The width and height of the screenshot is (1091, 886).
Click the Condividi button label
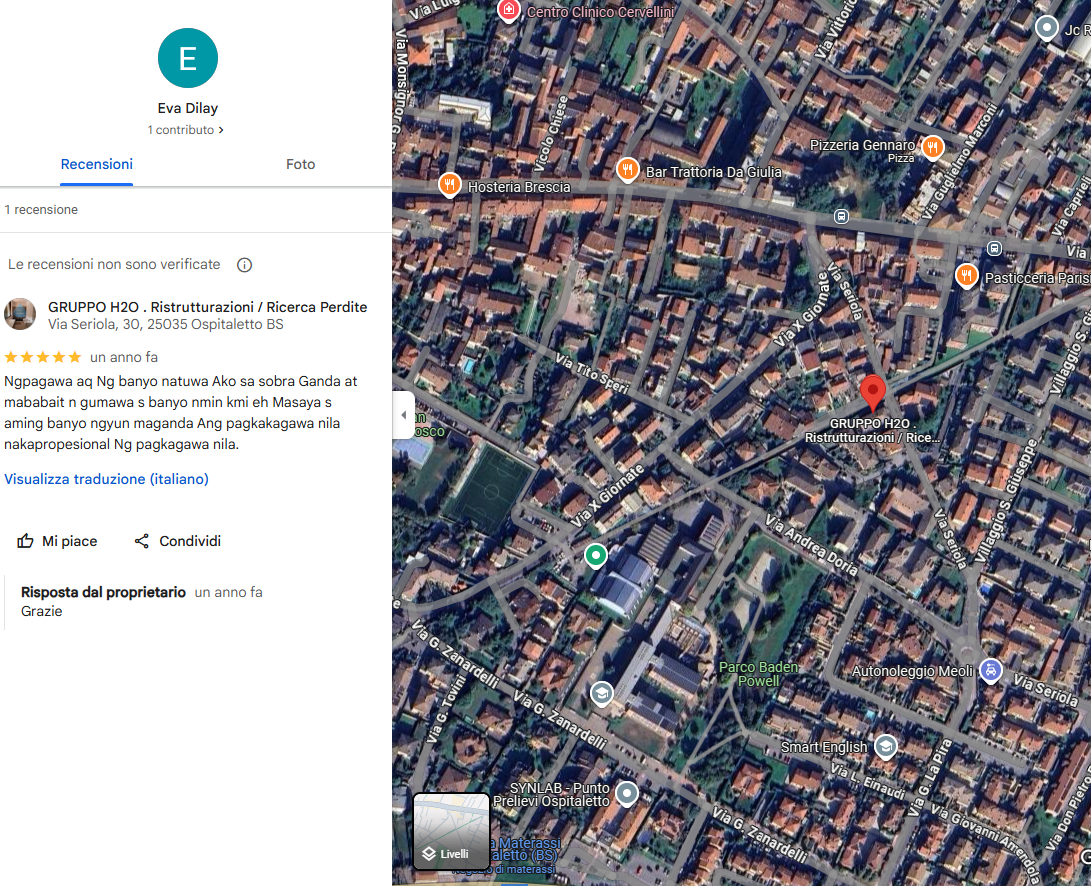[x=190, y=541]
